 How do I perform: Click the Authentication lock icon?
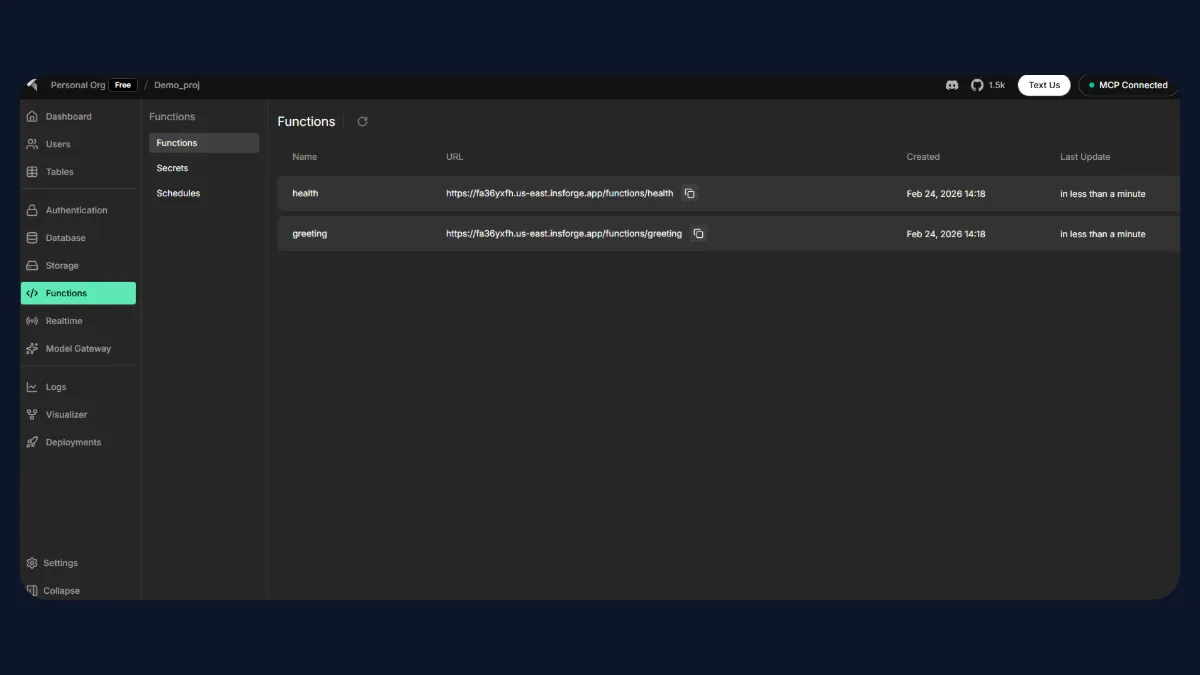tap(32, 210)
